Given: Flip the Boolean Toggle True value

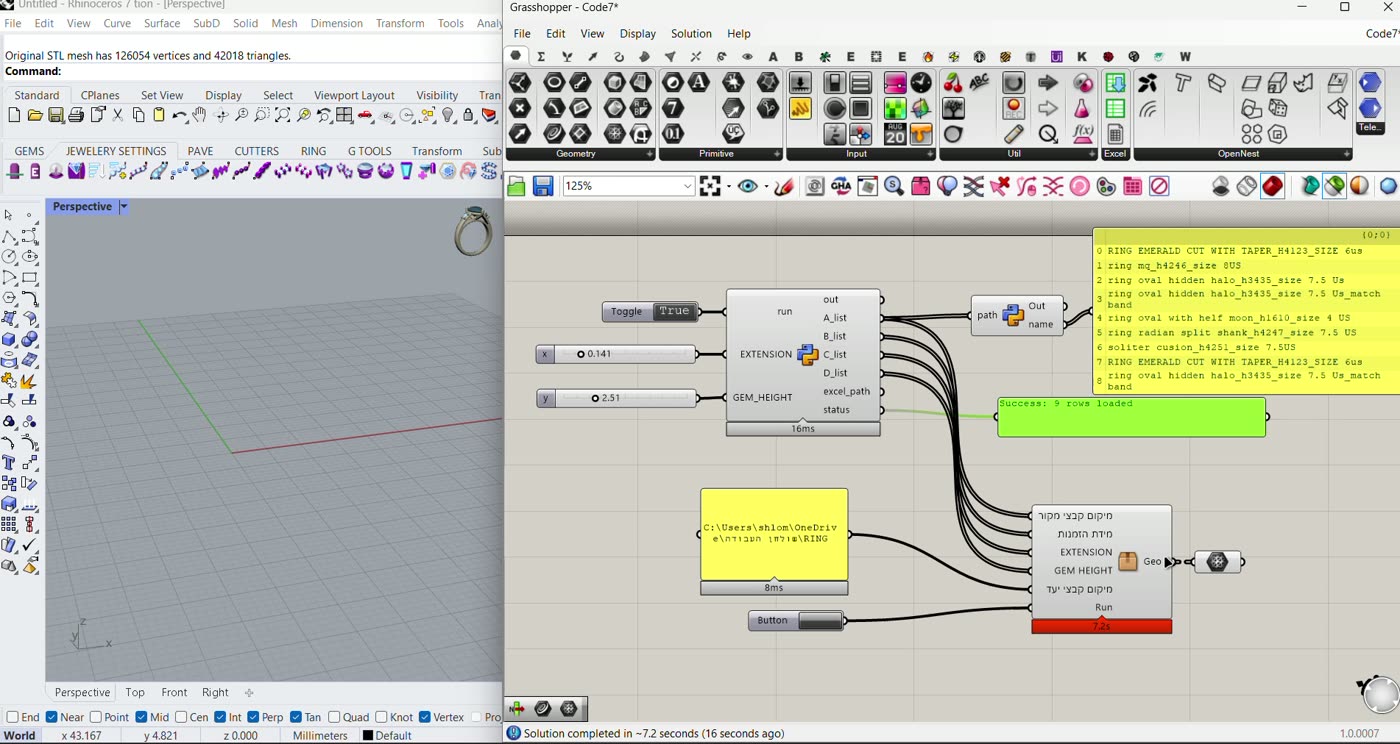Looking at the screenshot, I should coord(674,311).
